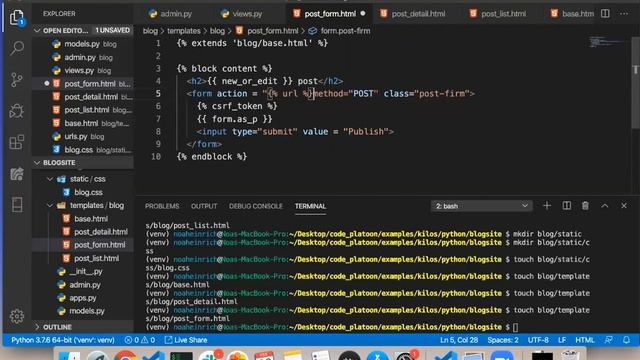Change cursor position via Ln 5, Col 28

click(459, 340)
